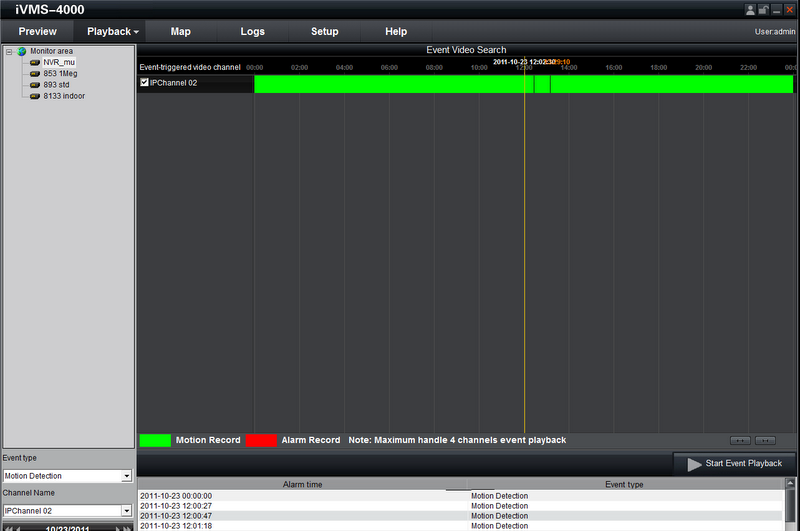
Task: Click the 2011-10-23 timestamp above the playhead
Action: pyautogui.click(x=524, y=62)
